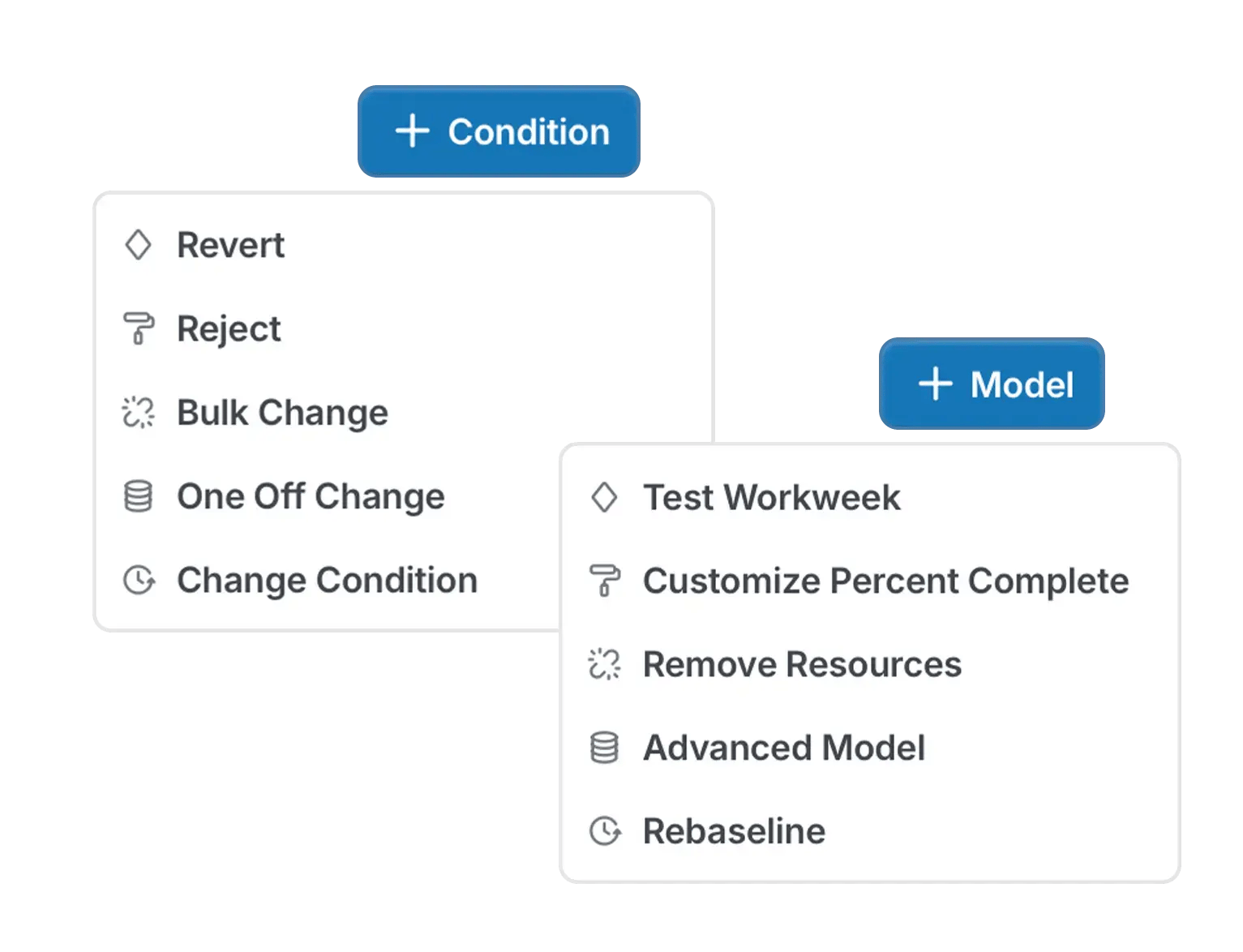Click the plus sign in the Model button
Viewport: 1243px width, 952px height.
(934, 384)
